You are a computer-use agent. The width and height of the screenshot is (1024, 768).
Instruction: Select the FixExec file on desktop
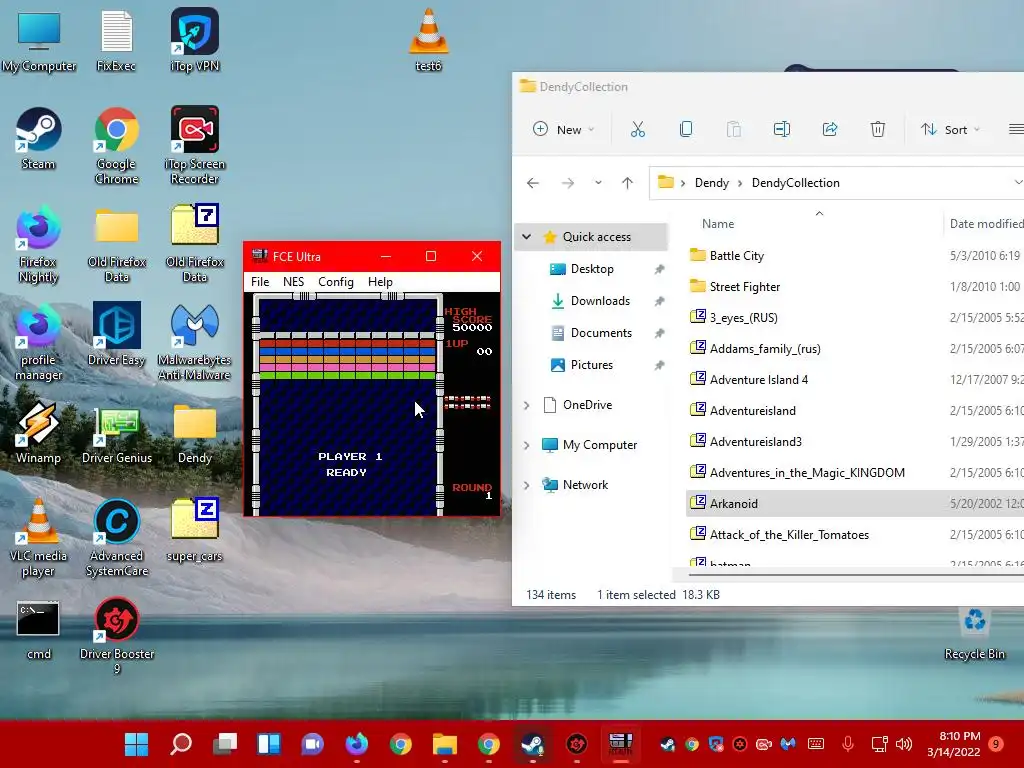click(116, 40)
